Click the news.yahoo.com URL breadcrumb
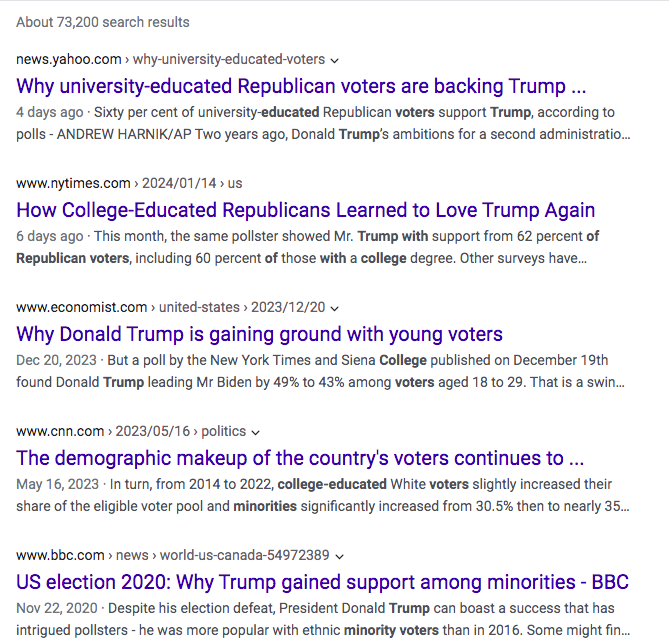This screenshot has height=641, width=669. (x=170, y=60)
